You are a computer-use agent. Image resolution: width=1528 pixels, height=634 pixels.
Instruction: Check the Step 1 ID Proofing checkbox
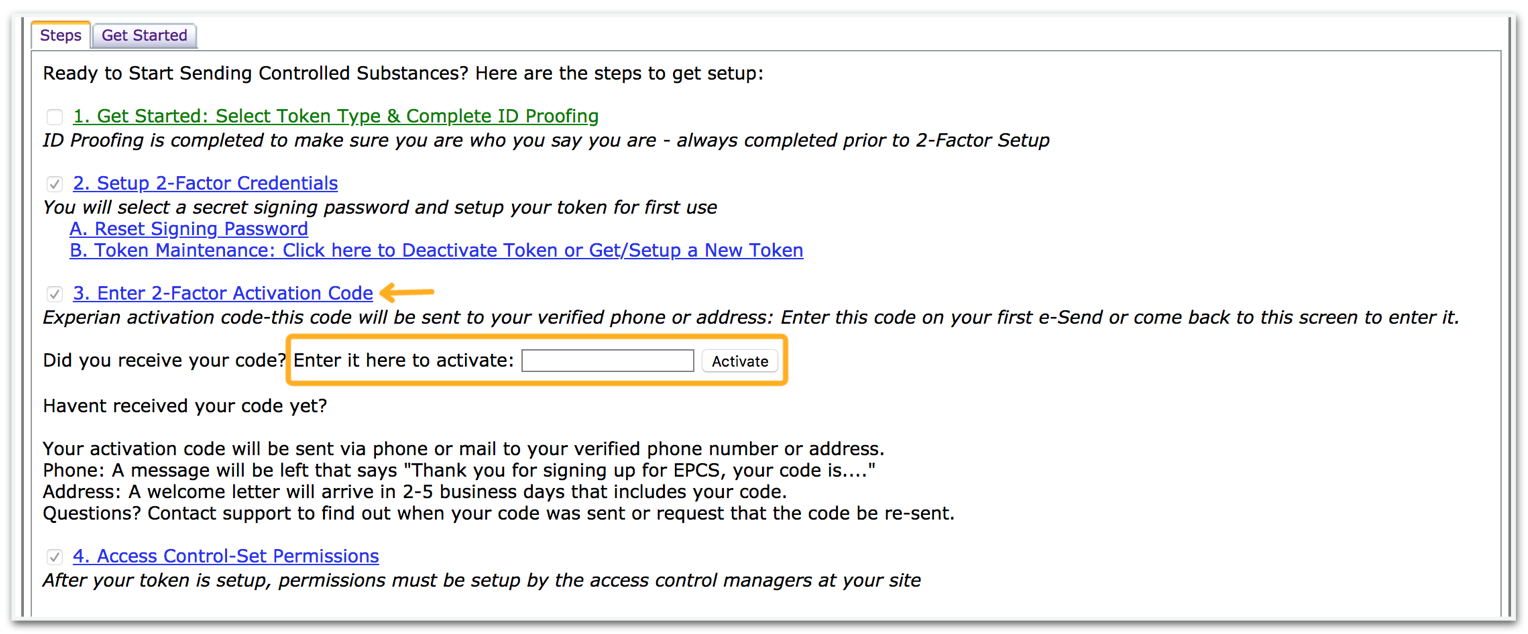click(x=55, y=117)
